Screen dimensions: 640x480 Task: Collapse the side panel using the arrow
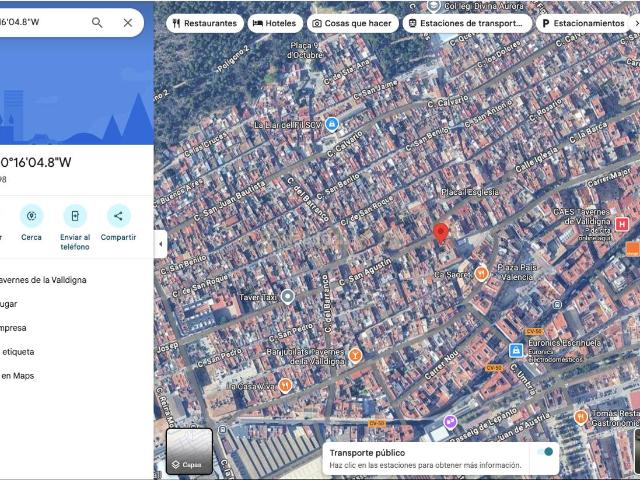(x=160, y=243)
